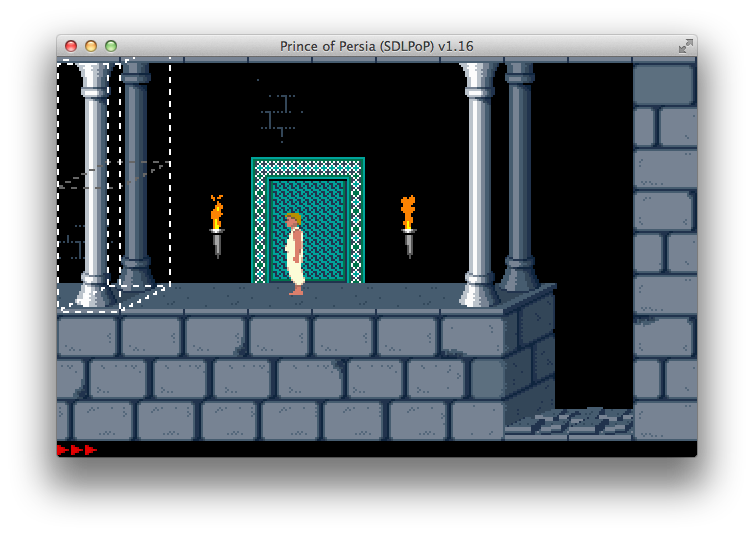
Task: Minimize the SDLPoP window with yellow button
Action: (91, 46)
